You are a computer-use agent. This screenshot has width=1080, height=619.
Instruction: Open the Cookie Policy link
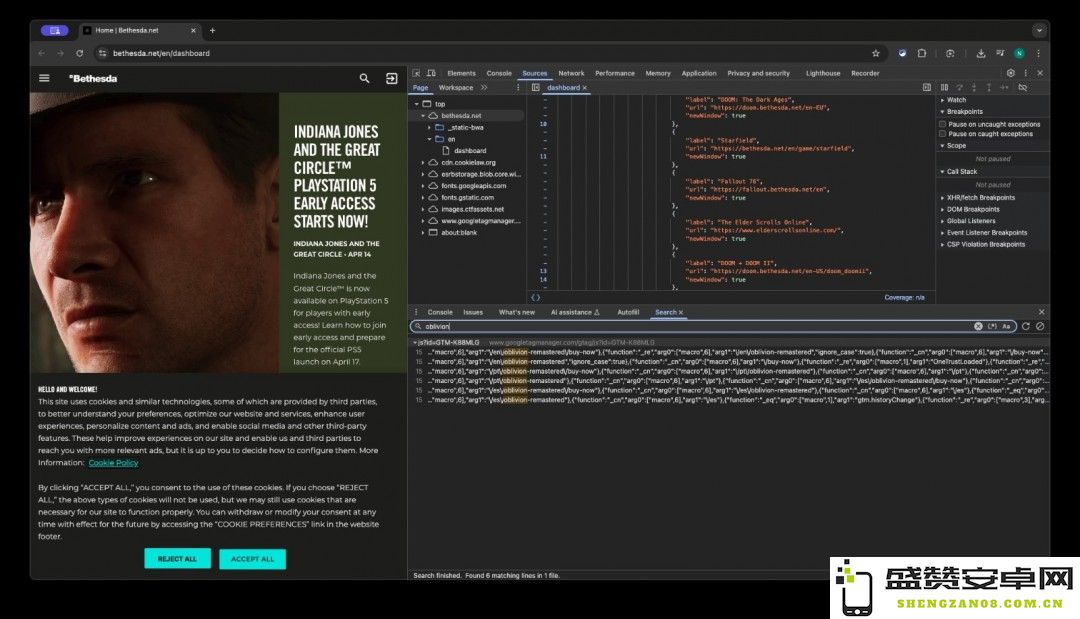click(114, 463)
